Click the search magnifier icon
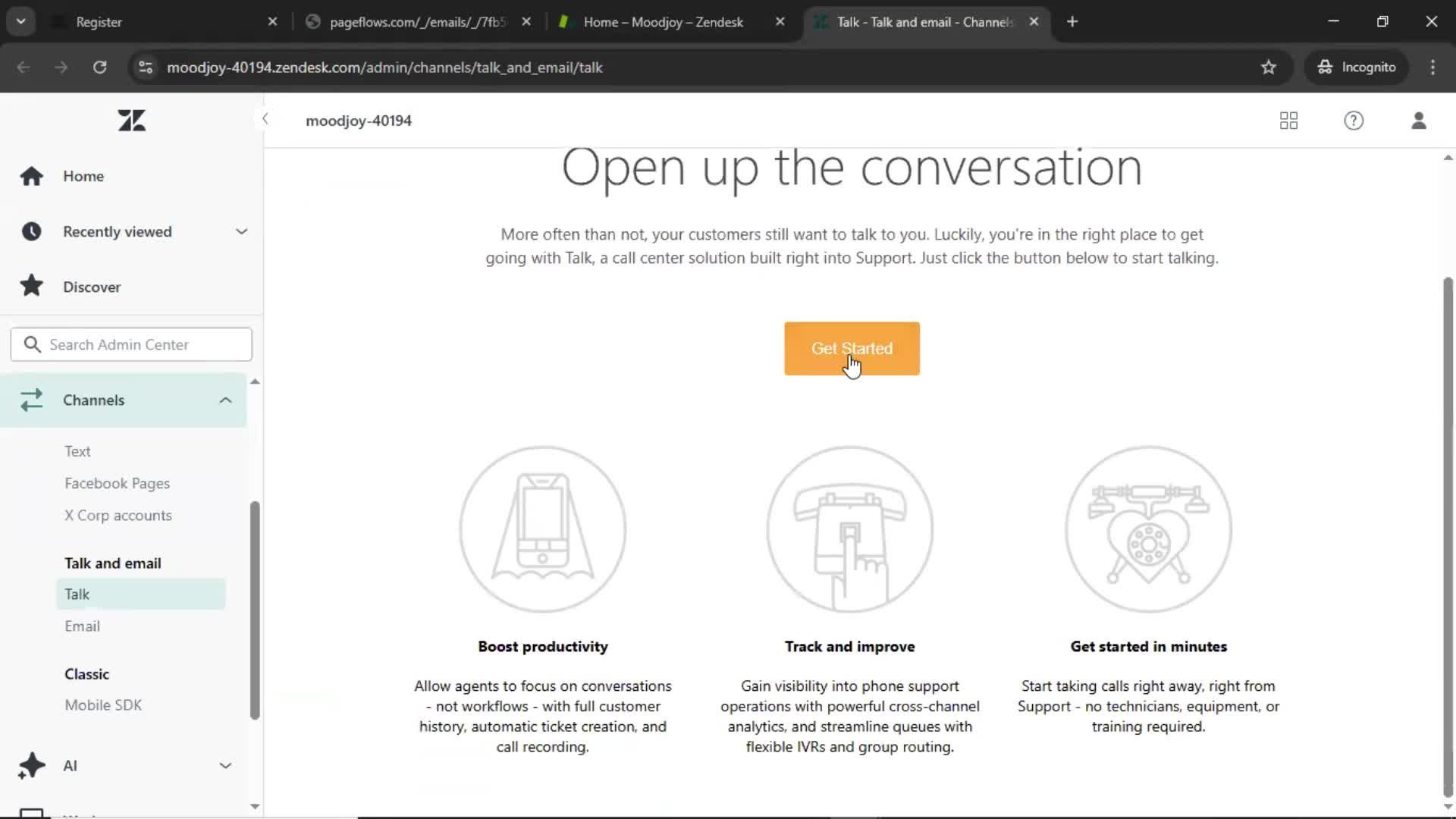The height and width of the screenshot is (819, 1456). pos(32,344)
